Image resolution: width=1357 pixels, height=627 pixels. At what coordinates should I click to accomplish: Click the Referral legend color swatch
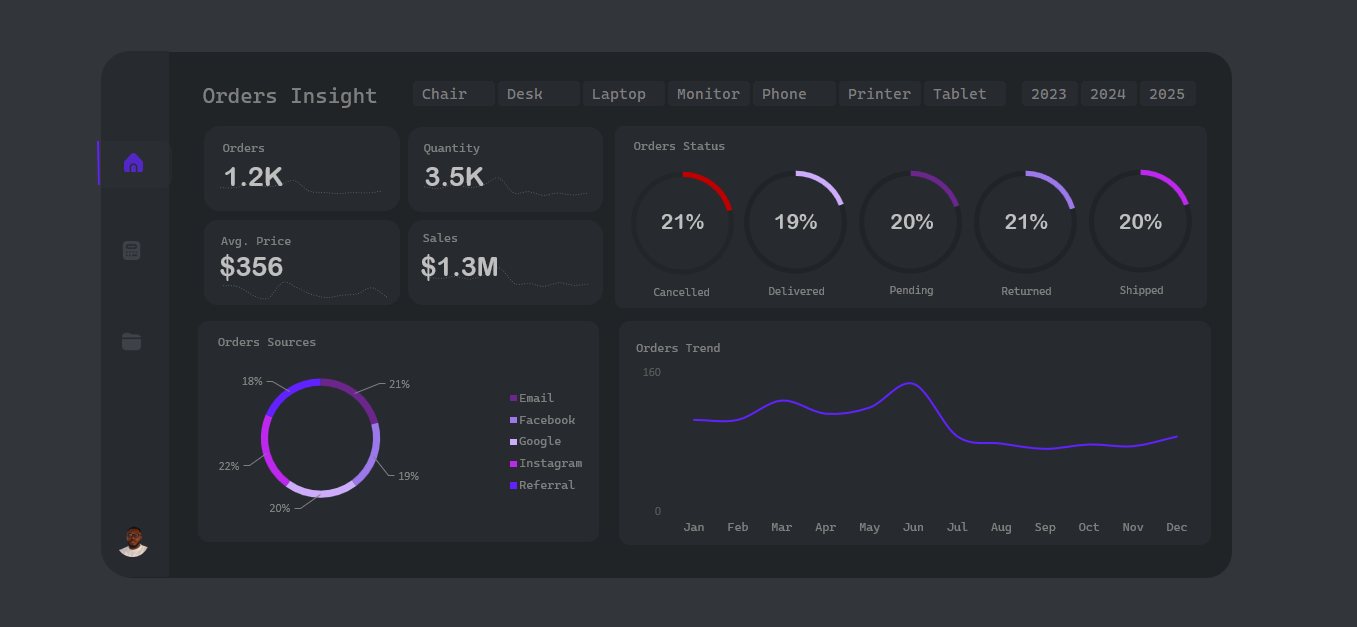(x=513, y=485)
